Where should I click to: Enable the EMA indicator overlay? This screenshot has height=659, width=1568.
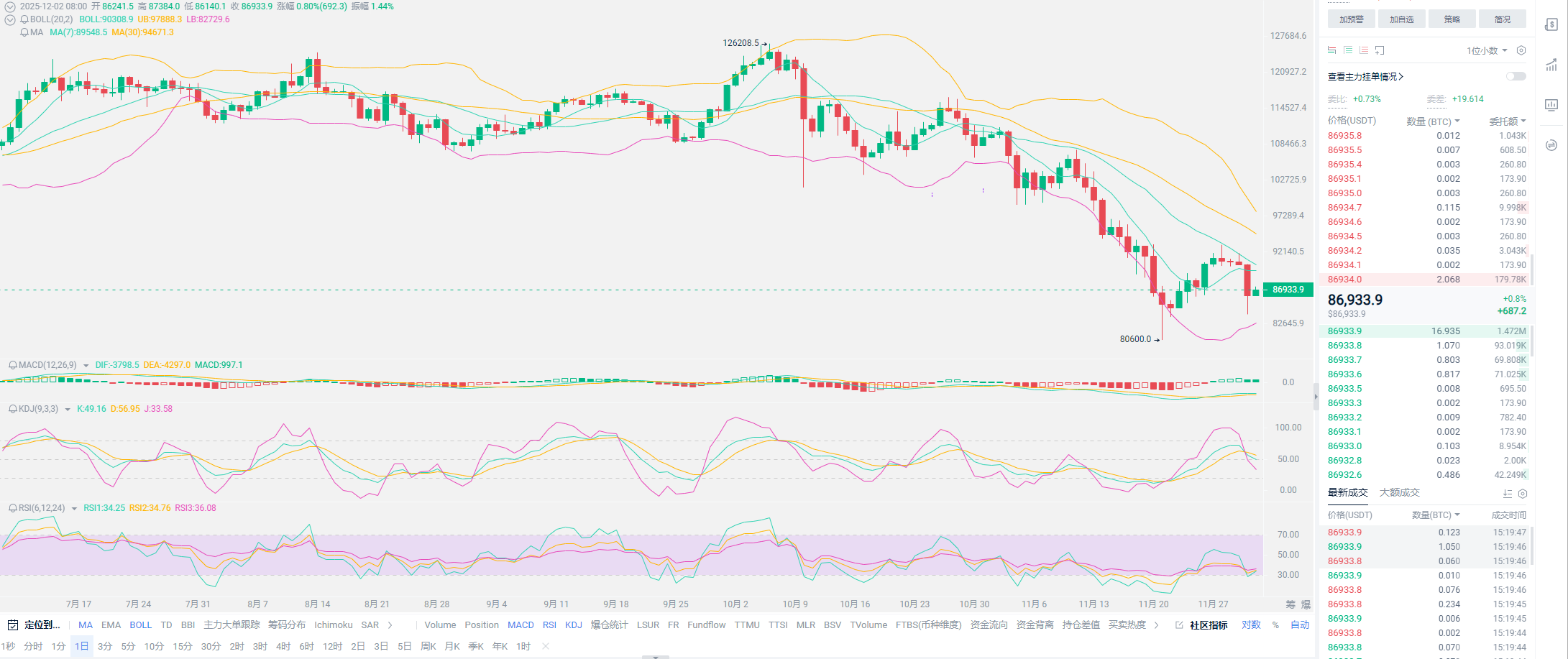pos(111,625)
